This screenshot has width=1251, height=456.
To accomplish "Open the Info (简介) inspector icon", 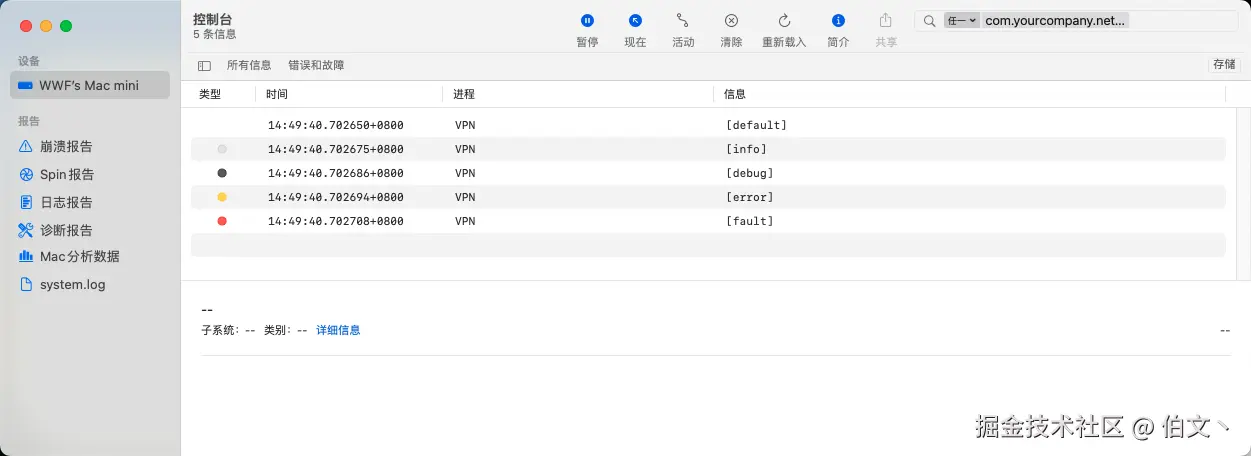I will point(838,21).
